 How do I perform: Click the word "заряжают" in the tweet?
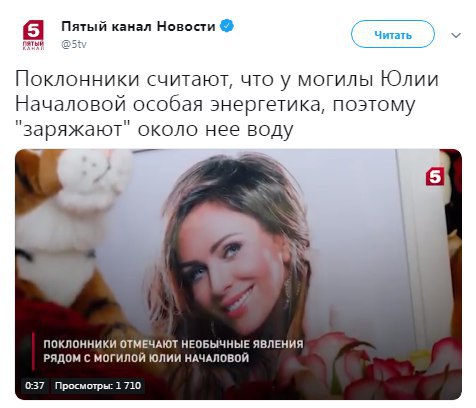tap(73, 129)
